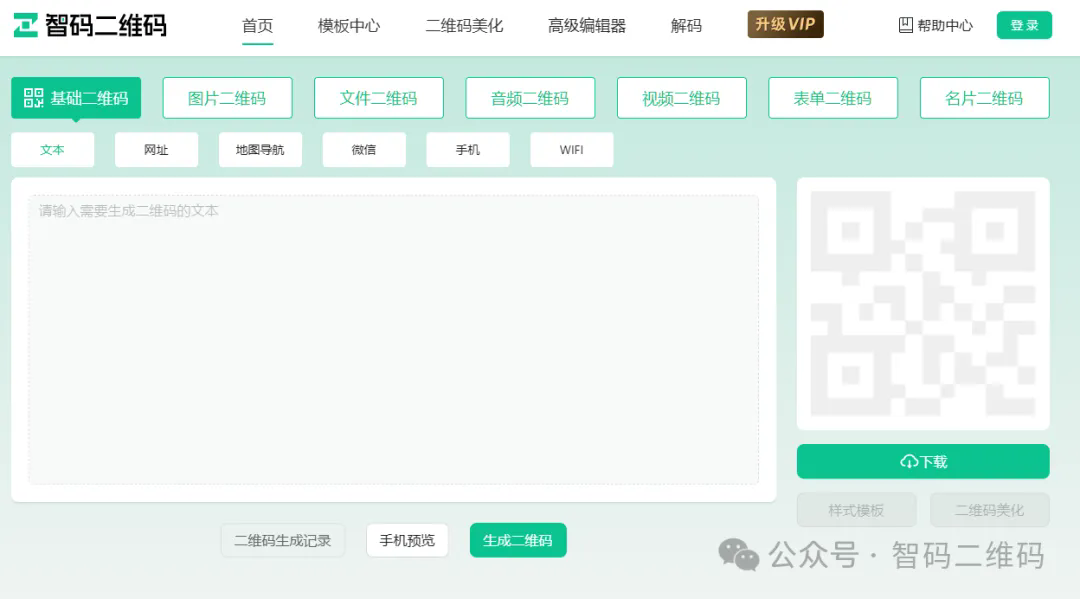
Task: Select the 网址 content type
Action: 156,150
